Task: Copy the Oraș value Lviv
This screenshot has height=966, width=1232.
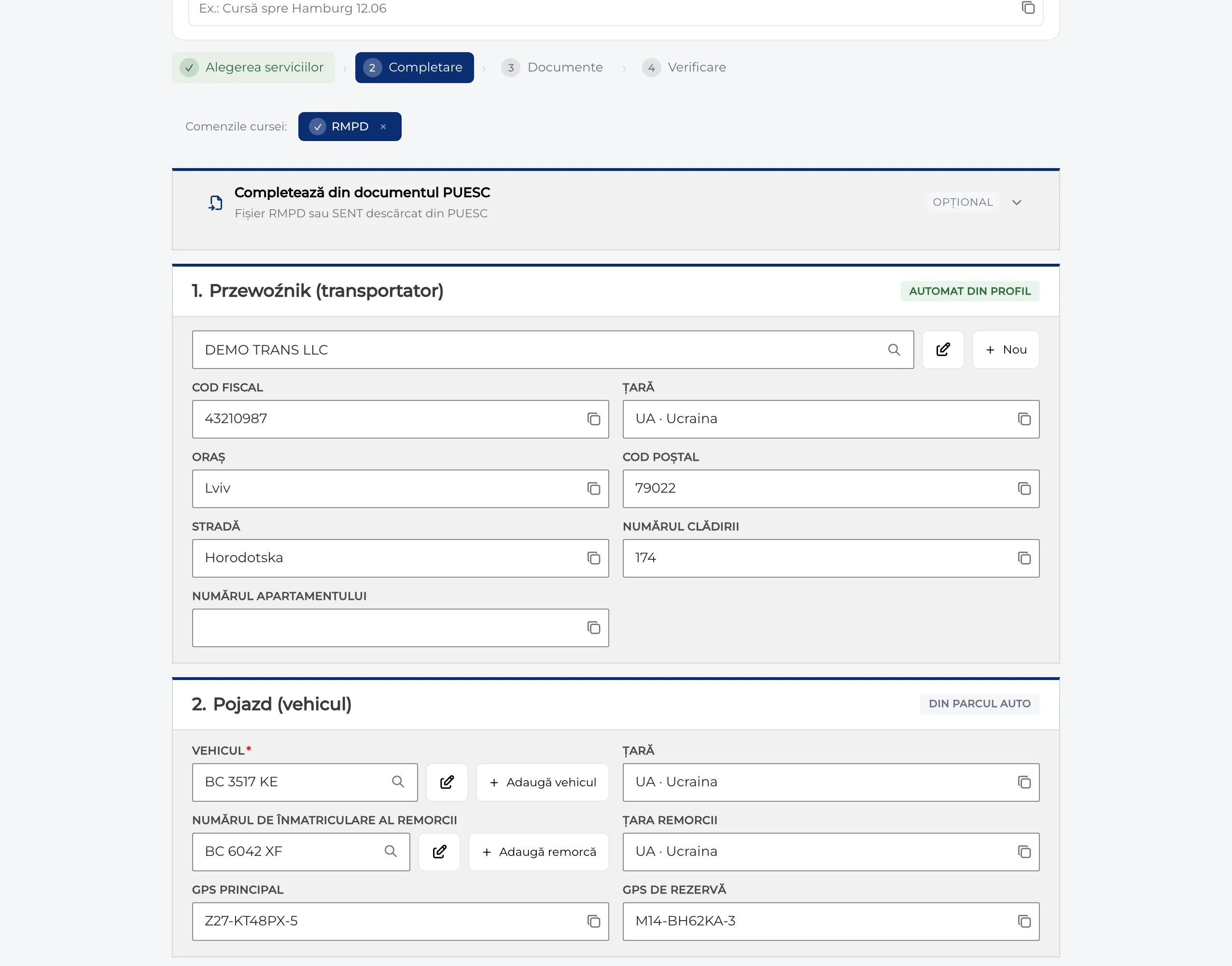Action: click(x=593, y=489)
